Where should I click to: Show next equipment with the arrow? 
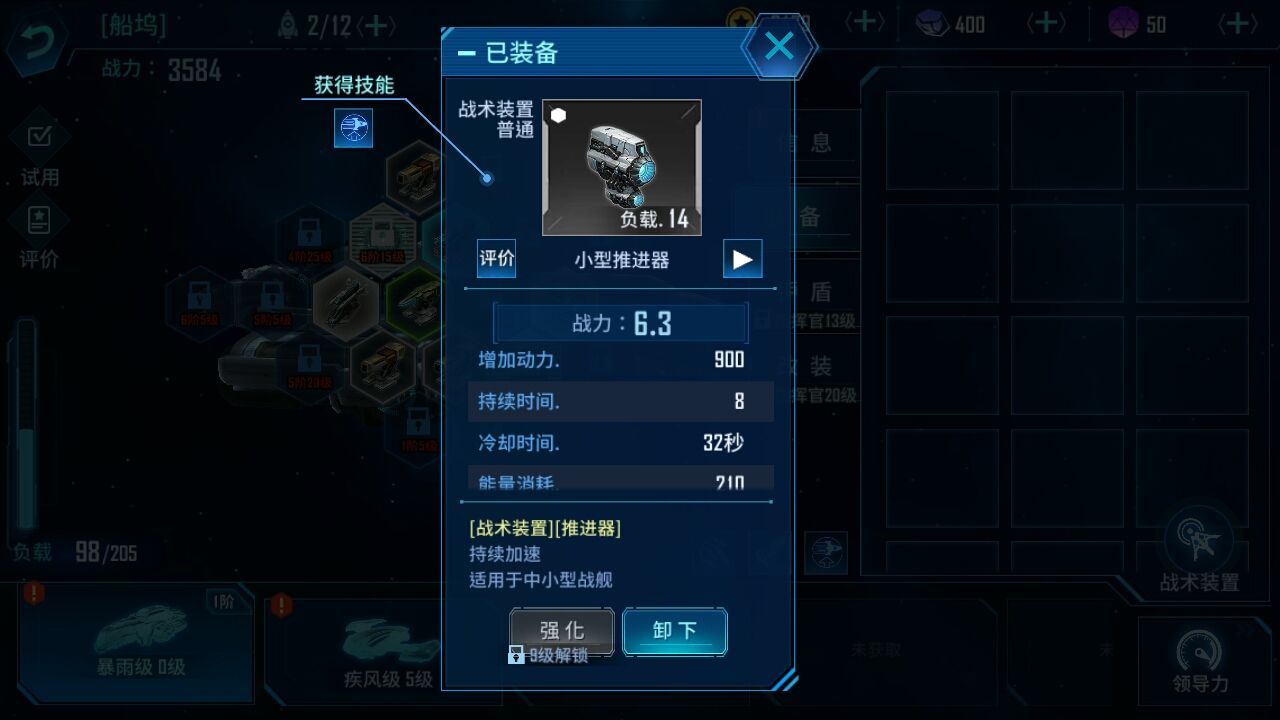(x=742, y=259)
